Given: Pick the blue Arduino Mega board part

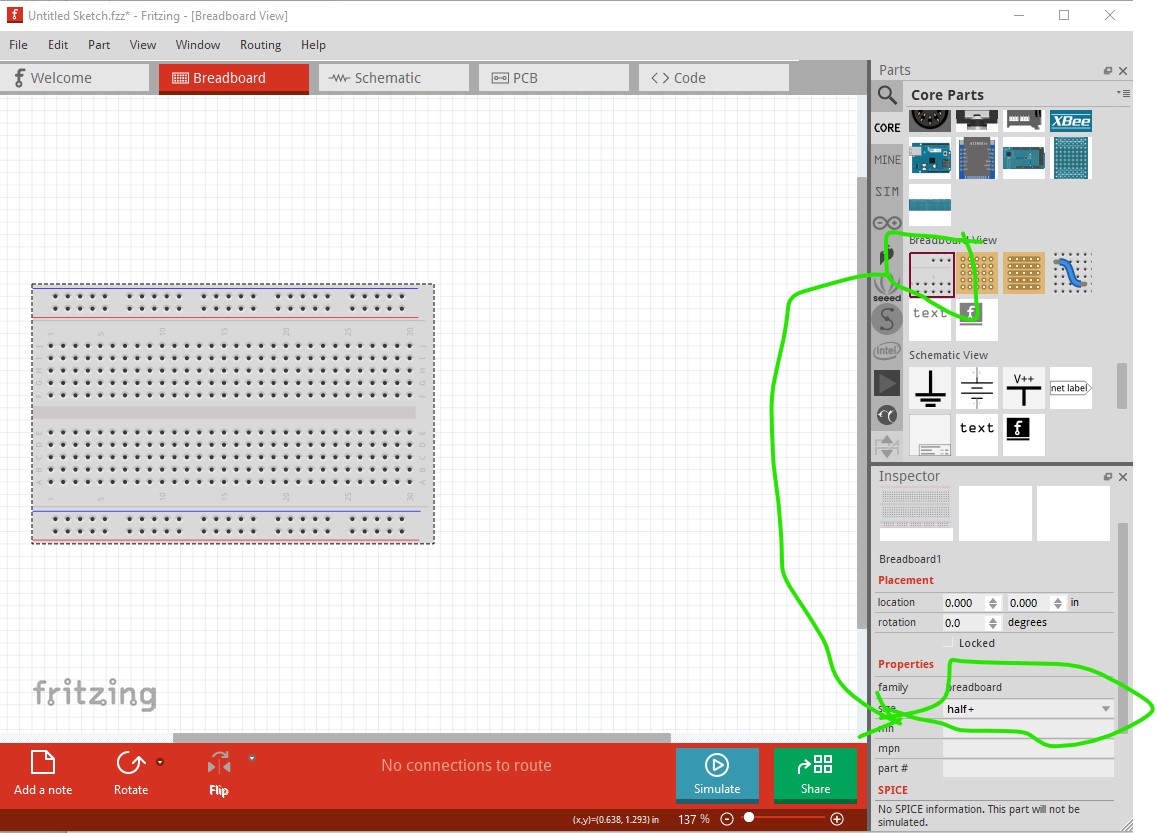Looking at the screenshot, I should click(1023, 158).
